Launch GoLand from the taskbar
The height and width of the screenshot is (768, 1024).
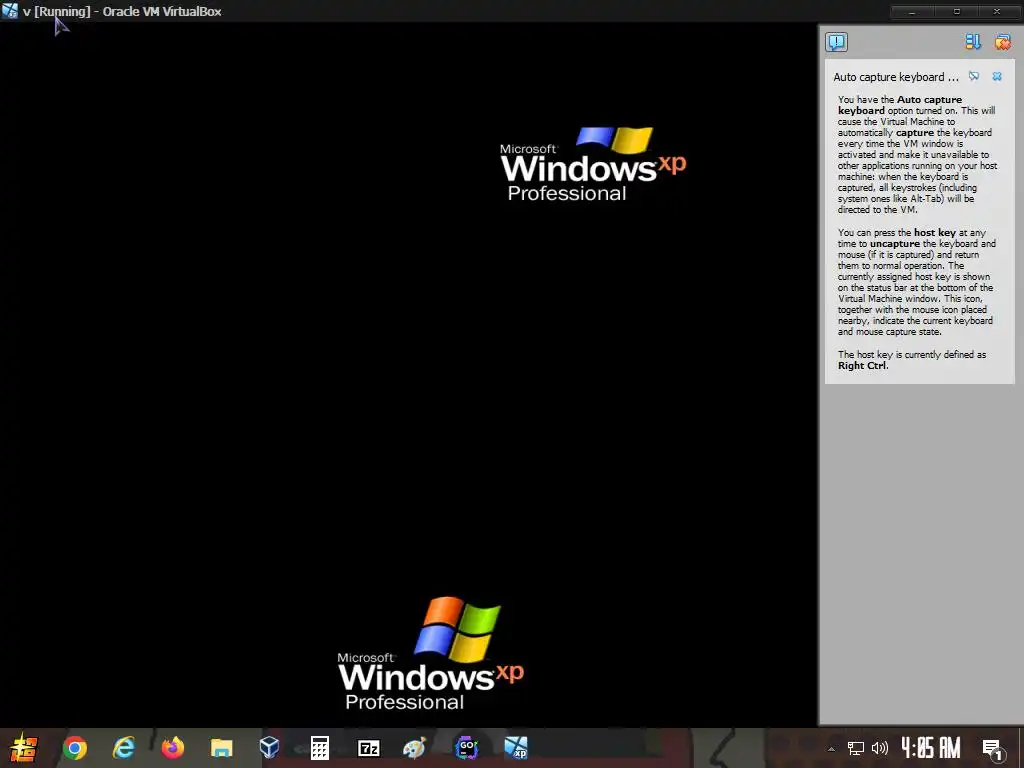point(466,747)
